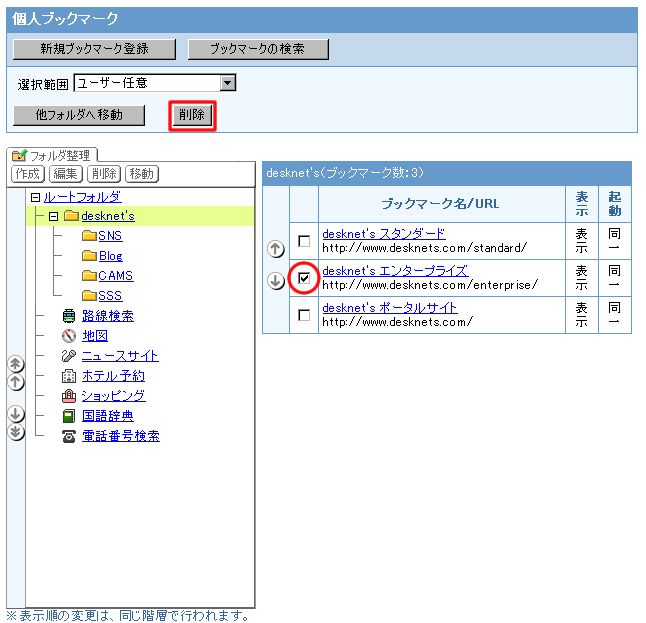
Task: Open the 国語辞典 link
Action: (x=108, y=416)
